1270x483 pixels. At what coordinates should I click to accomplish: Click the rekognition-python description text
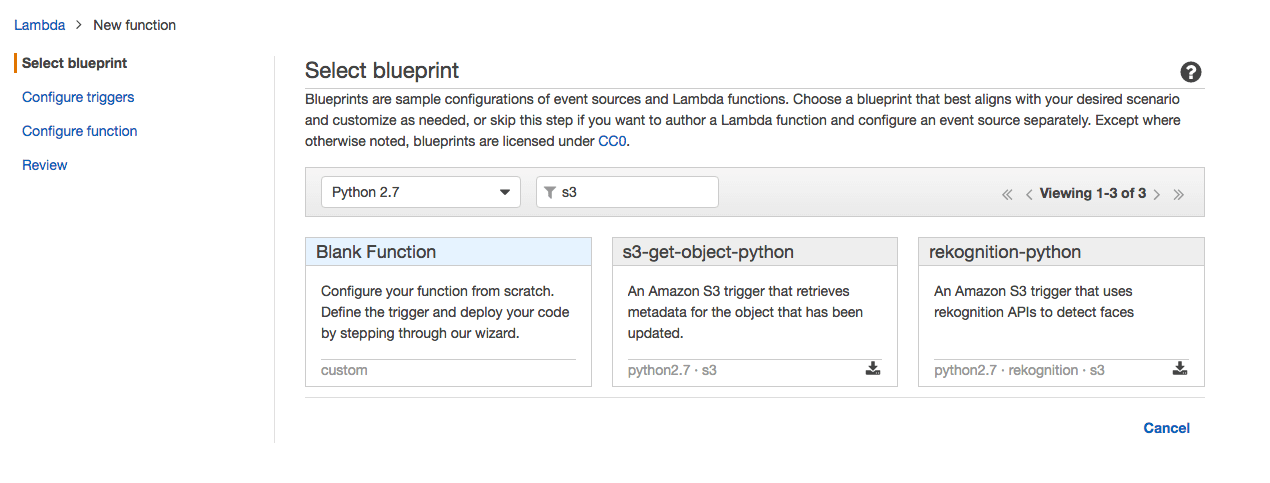point(1034,301)
